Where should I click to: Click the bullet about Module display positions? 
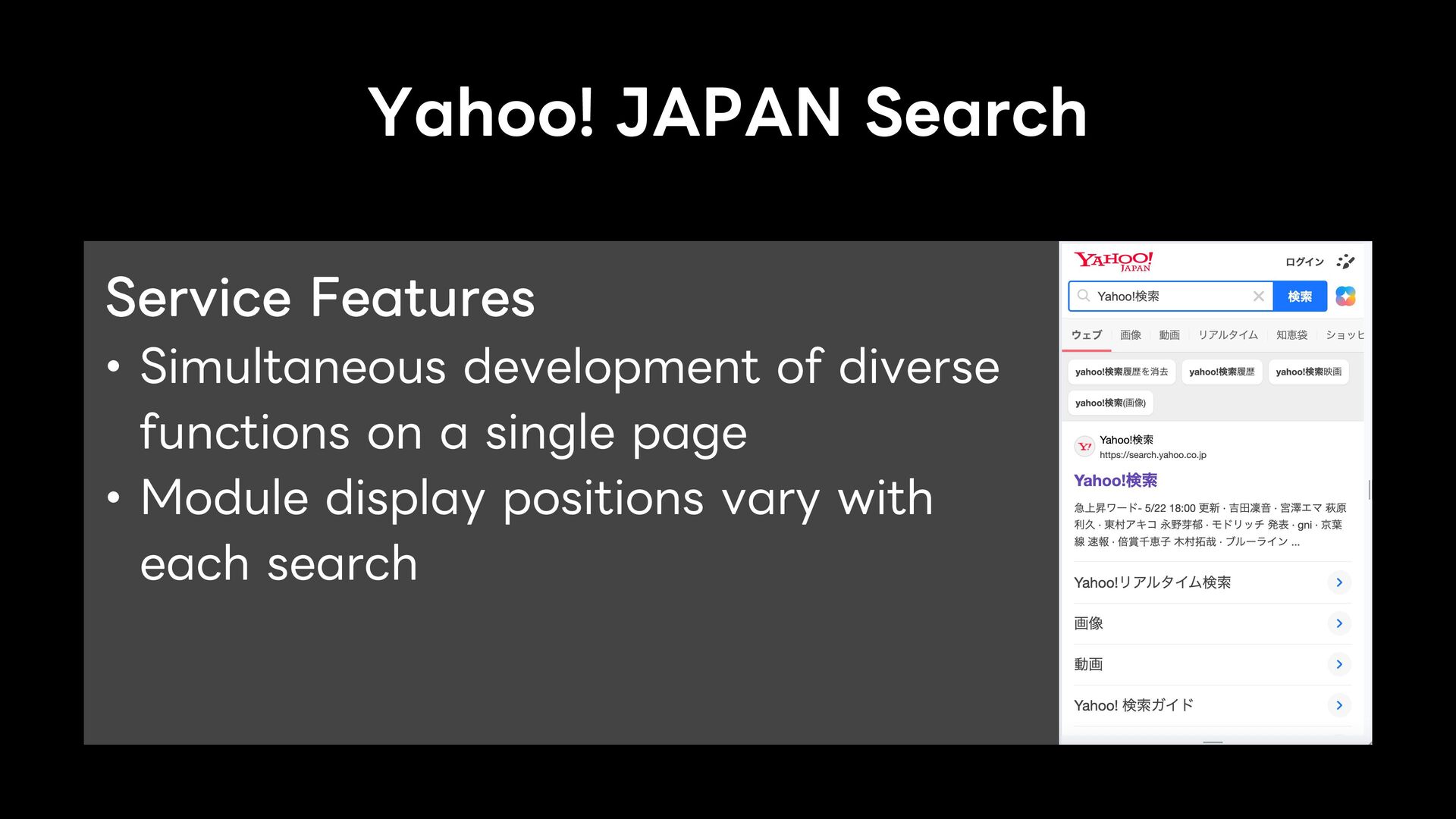[x=519, y=531]
